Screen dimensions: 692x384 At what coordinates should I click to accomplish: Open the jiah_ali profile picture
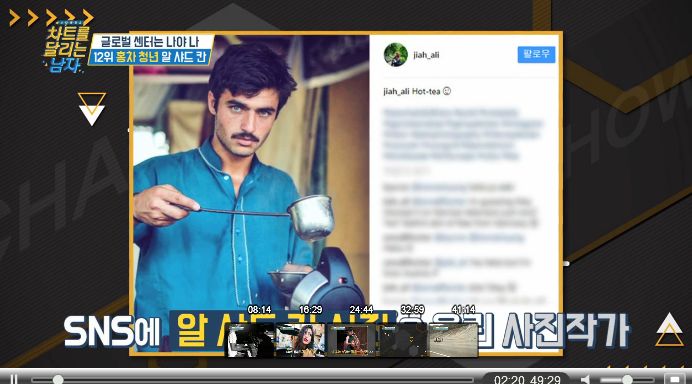(x=395, y=55)
